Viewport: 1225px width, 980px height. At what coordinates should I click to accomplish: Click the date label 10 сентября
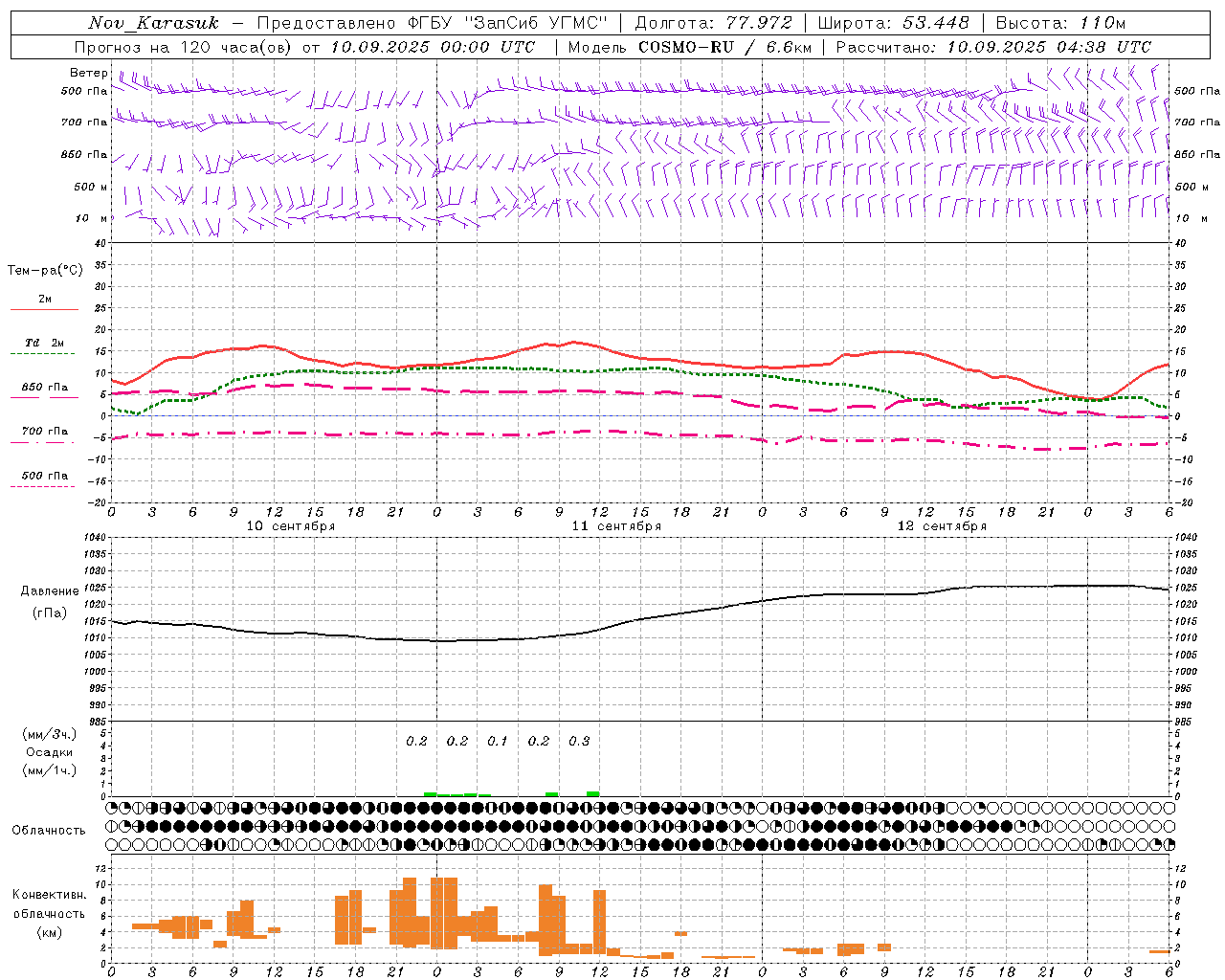point(291,526)
